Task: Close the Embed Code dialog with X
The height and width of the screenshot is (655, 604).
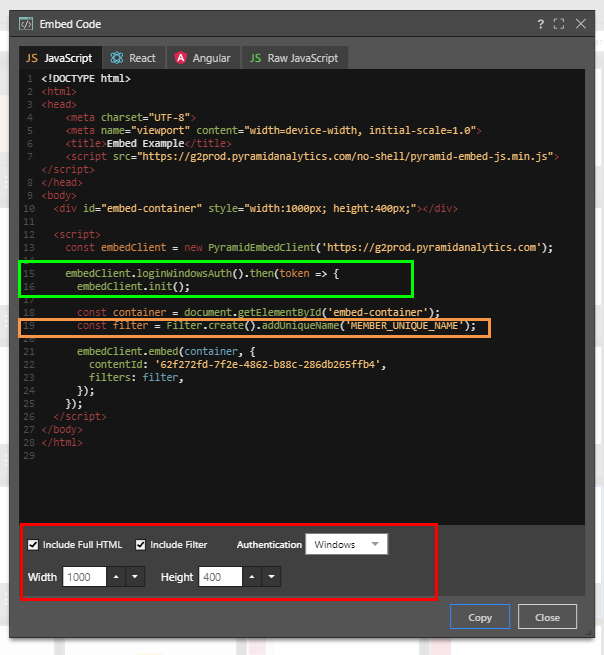Action: pyautogui.click(x=581, y=24)
